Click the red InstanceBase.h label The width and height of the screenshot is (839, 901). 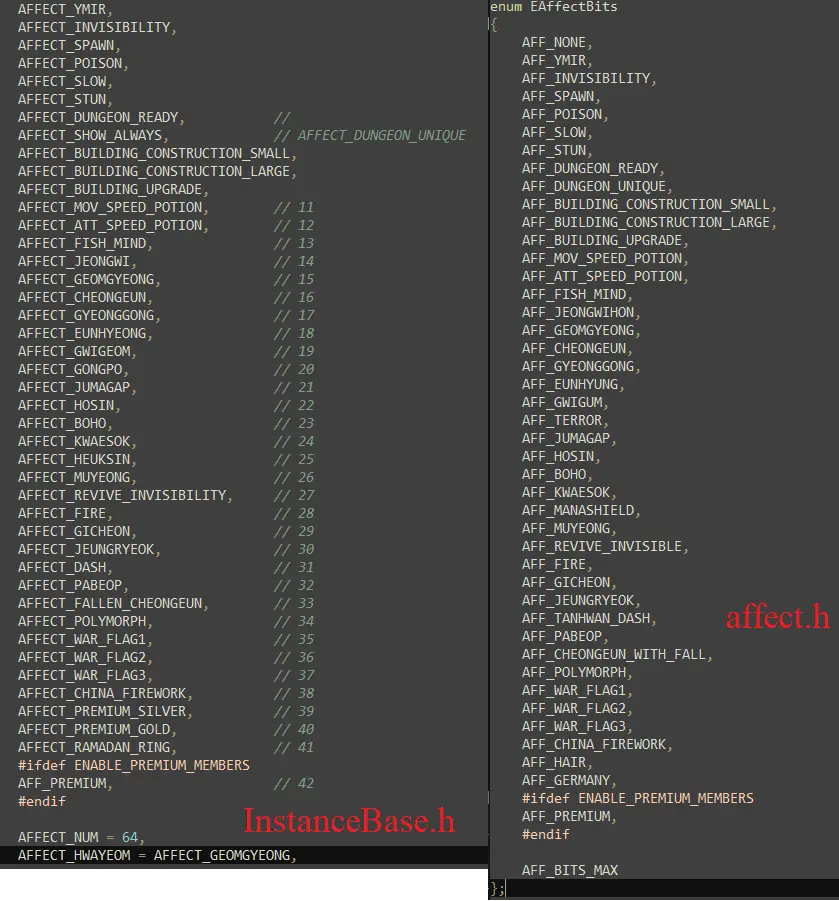click(x=349, y=822)
